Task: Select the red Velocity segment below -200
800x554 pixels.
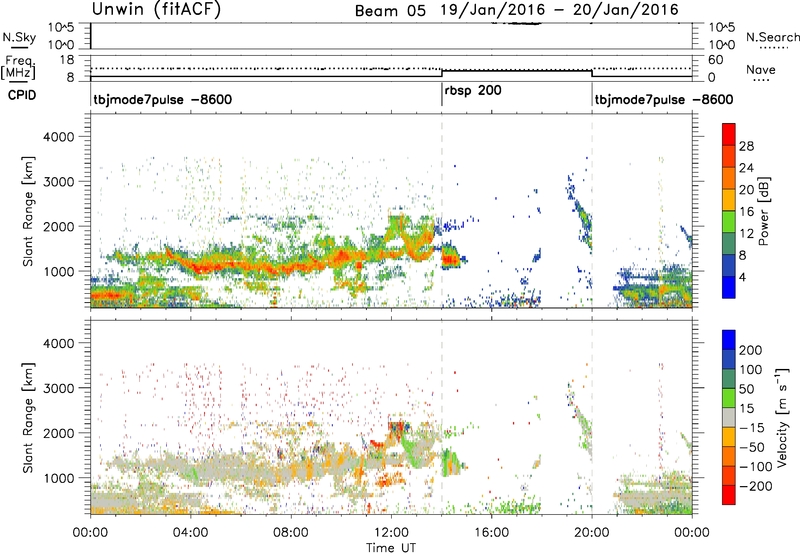Action: point(729,495)
